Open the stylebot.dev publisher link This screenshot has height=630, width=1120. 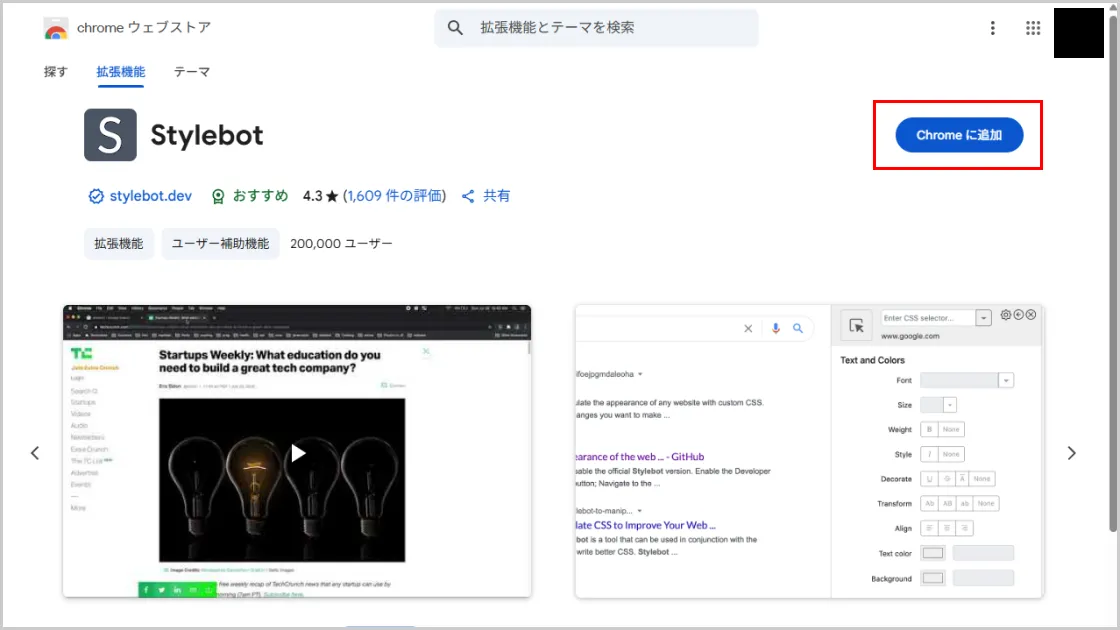coord(151,196)
